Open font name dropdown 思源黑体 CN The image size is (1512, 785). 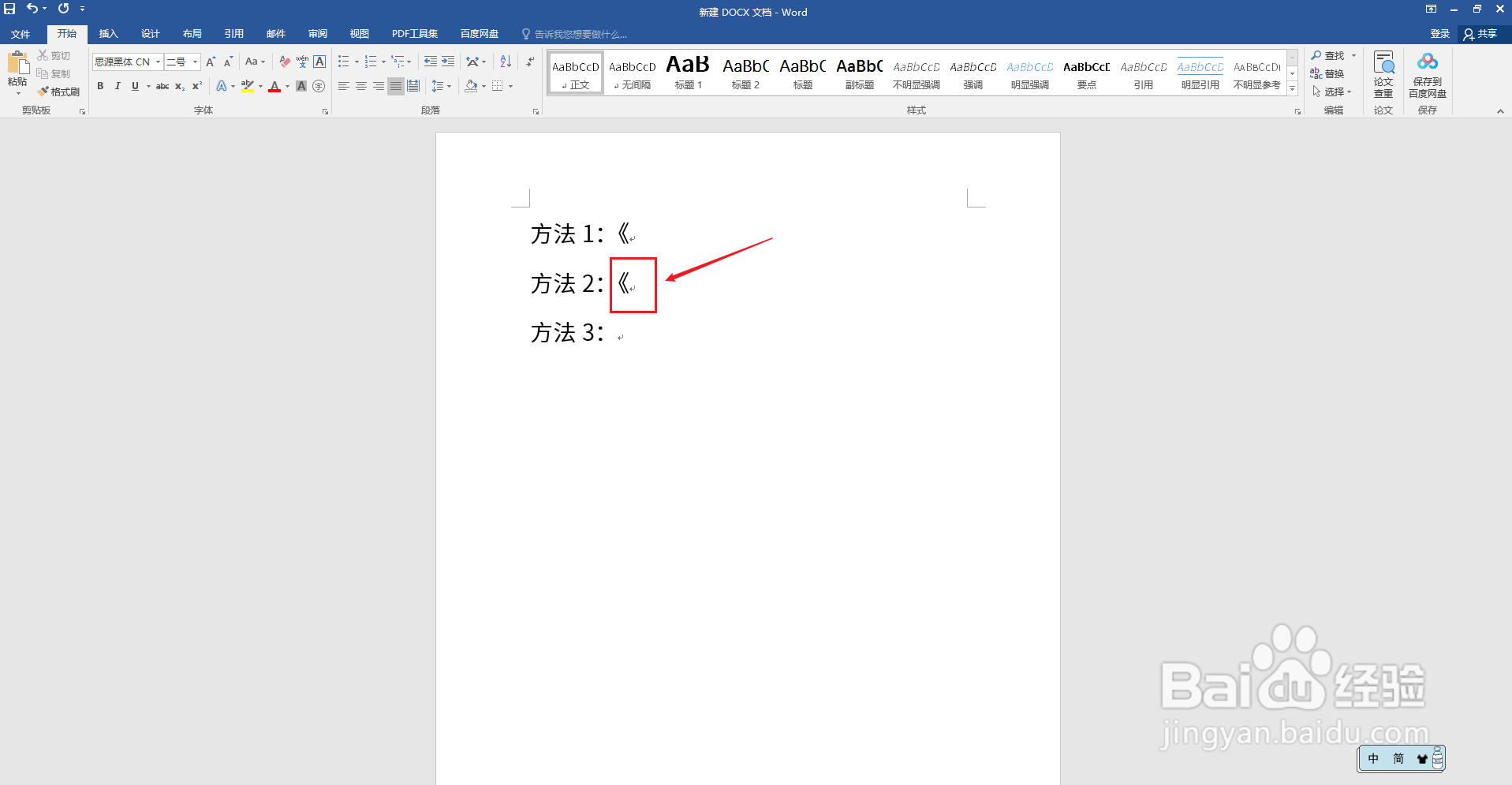(158, 62)
